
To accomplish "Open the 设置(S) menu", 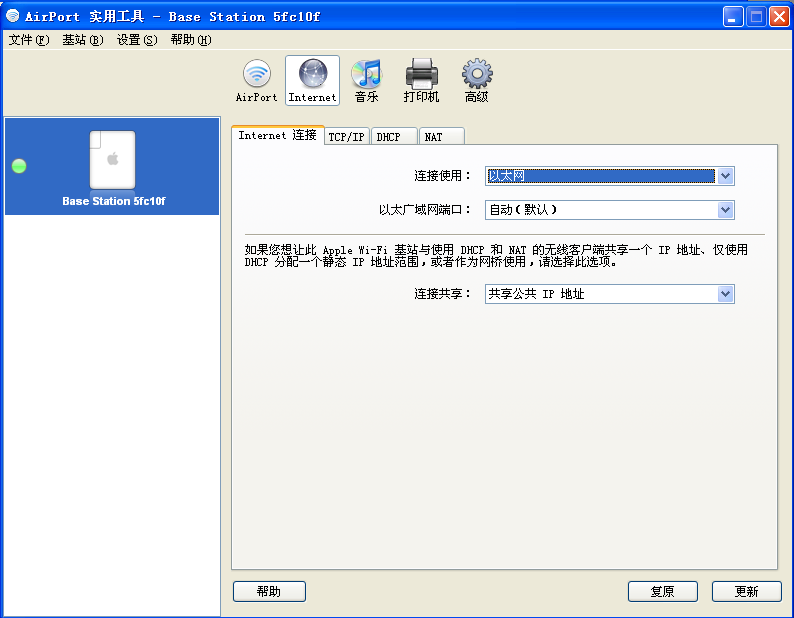I will coord(137,40).
